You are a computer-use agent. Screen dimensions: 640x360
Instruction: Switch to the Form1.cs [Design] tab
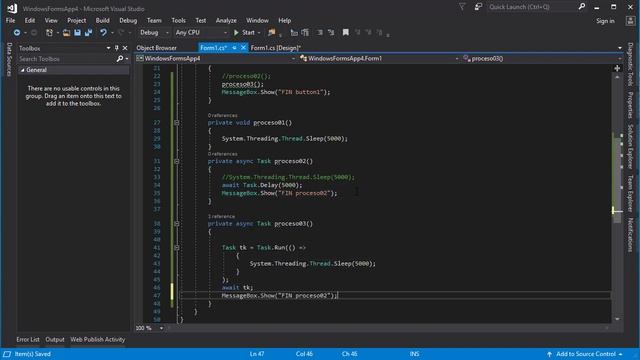click(x=276, y=48)
